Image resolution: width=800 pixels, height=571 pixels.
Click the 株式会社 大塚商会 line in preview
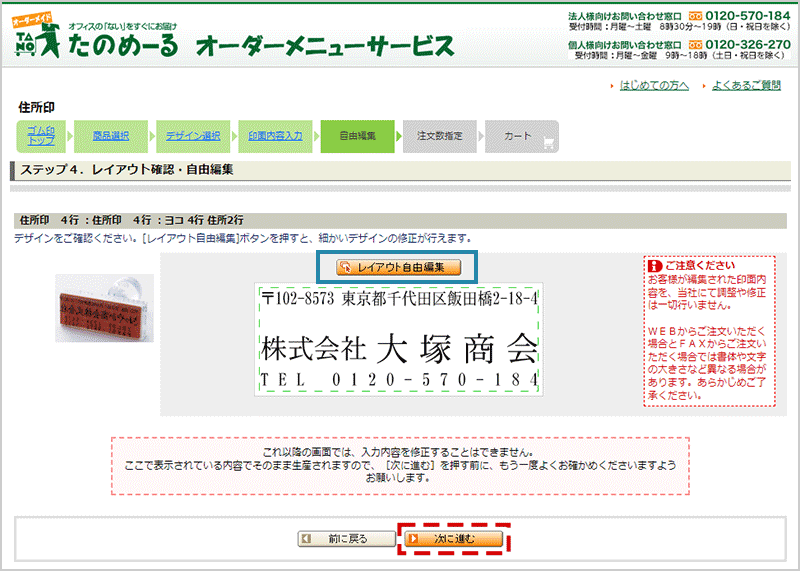[399, 350]
